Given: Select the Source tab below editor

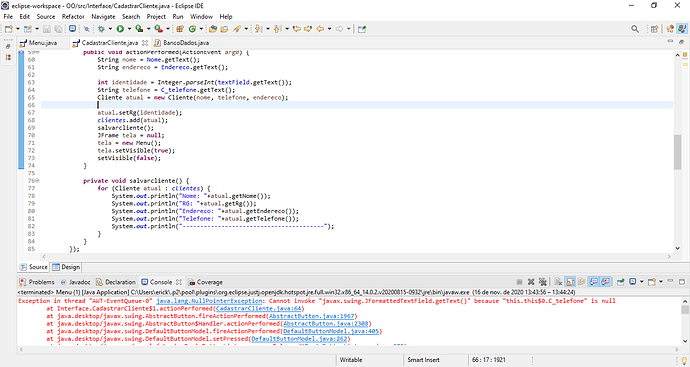Looking at the screenshot, I should (34, 267).
